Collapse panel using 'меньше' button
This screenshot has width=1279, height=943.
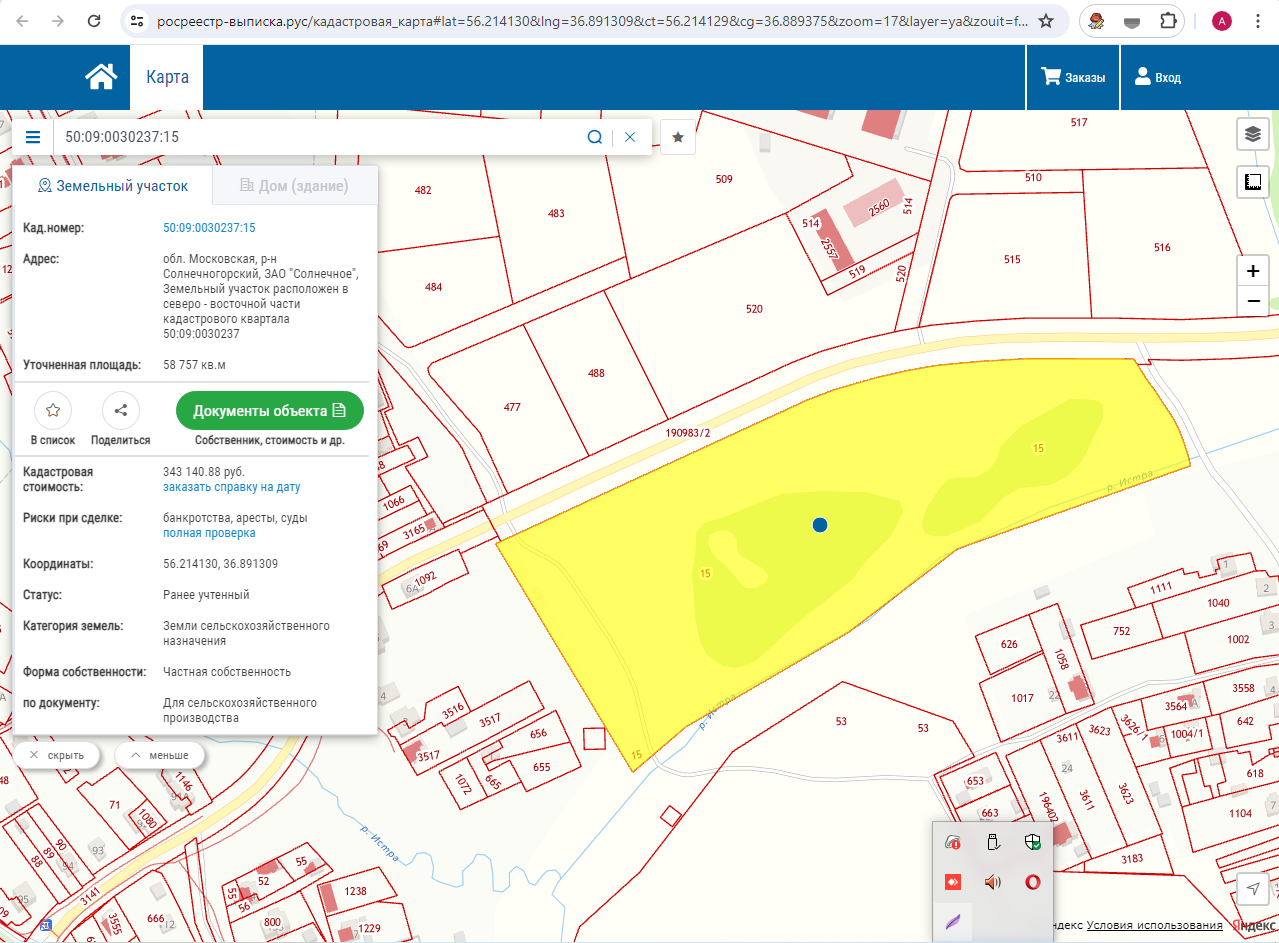click(160, 755)
